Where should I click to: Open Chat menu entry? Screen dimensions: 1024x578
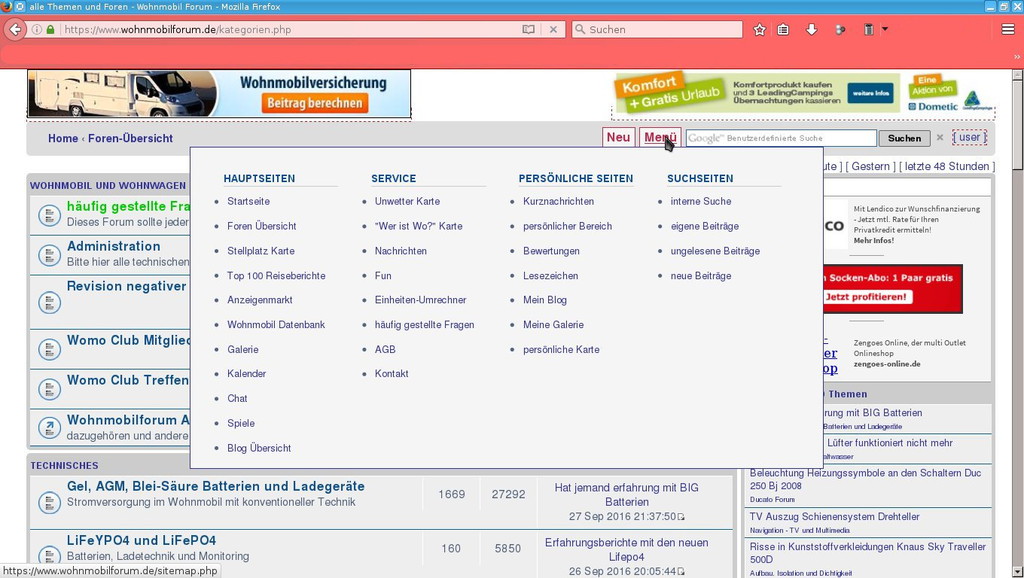(x=237, y=398)
